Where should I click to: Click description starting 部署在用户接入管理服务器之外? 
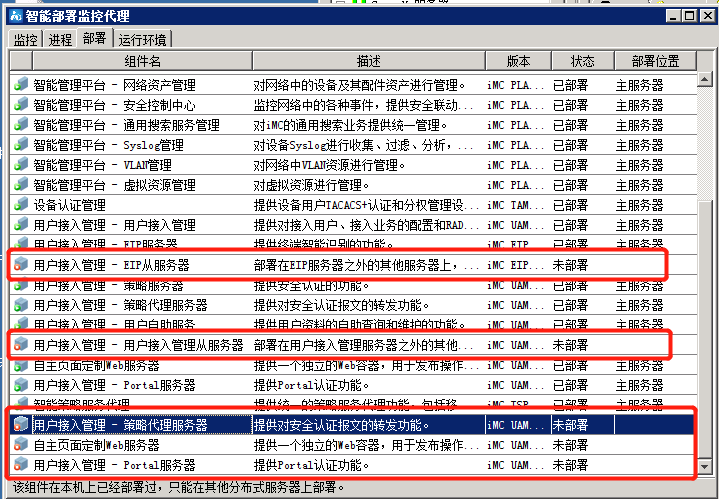coord(364,345)
